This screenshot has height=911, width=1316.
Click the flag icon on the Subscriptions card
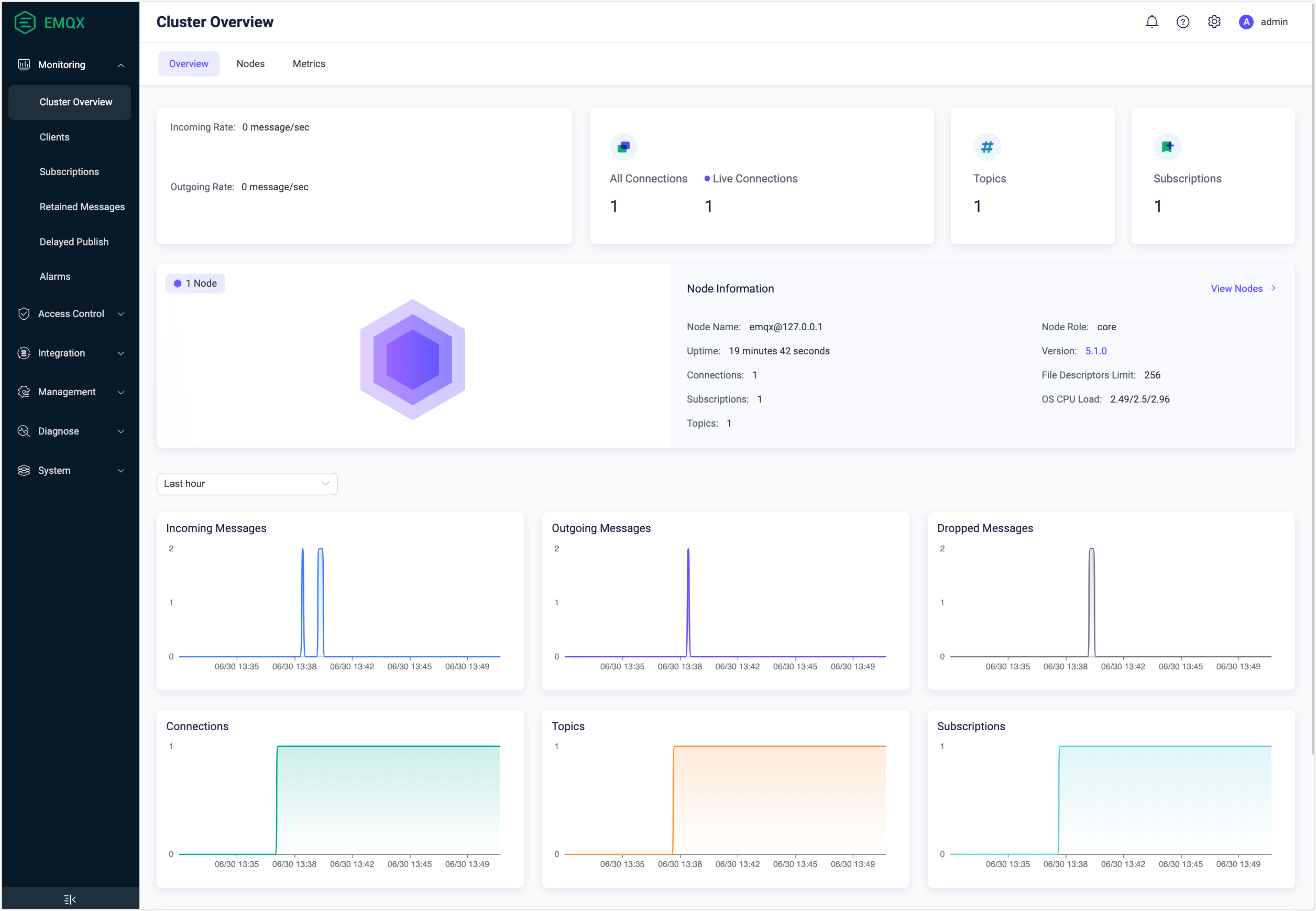(1168, 147)
